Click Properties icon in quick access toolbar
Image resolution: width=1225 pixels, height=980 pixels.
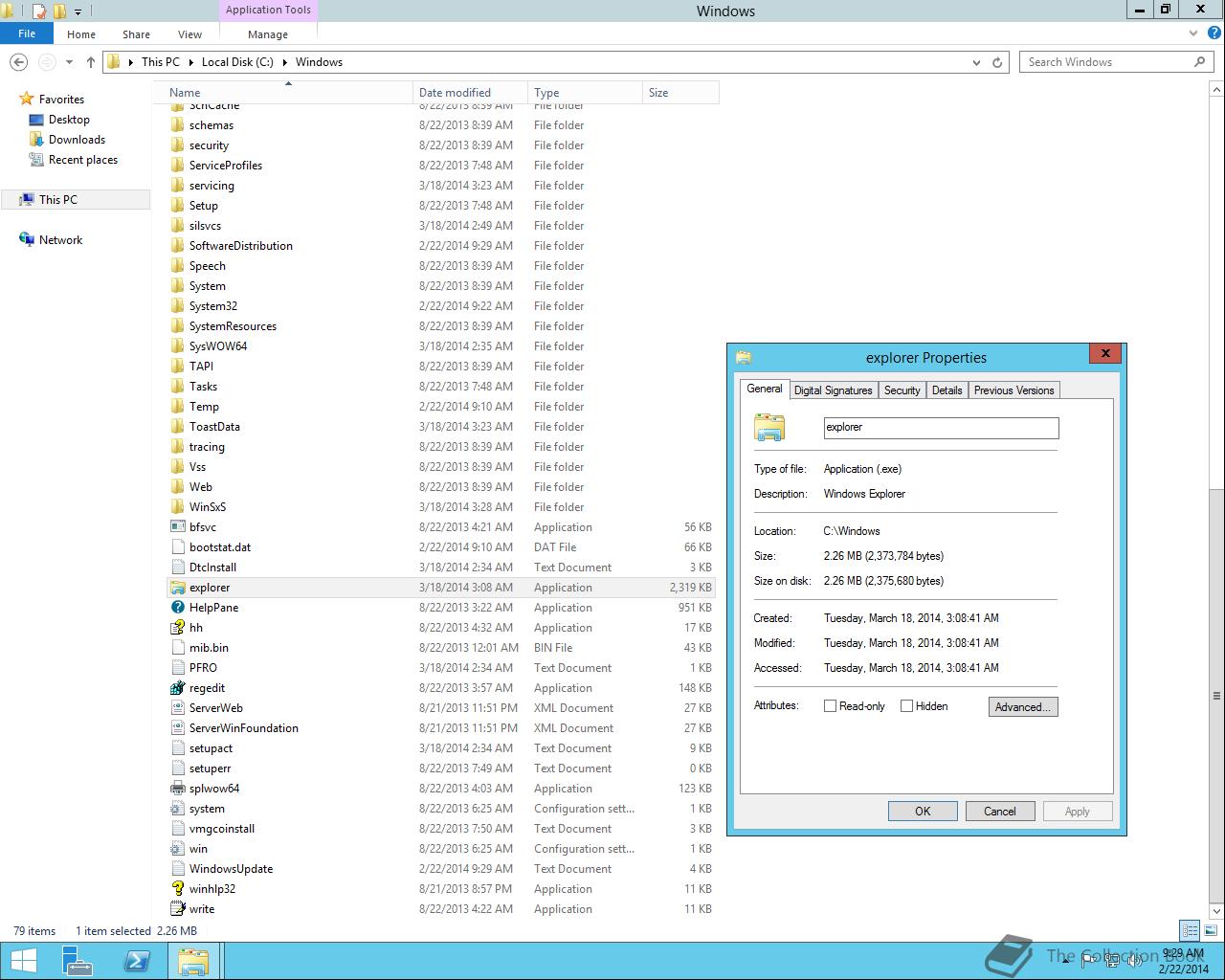point(39,11)
